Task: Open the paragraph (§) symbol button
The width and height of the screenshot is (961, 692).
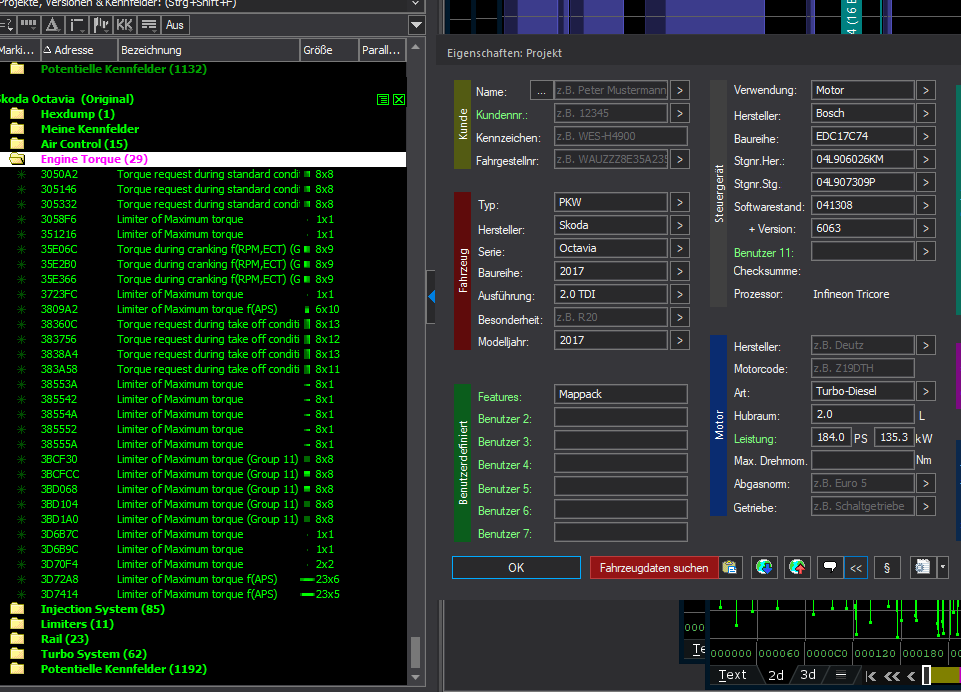Action: (x=887, y=568)
